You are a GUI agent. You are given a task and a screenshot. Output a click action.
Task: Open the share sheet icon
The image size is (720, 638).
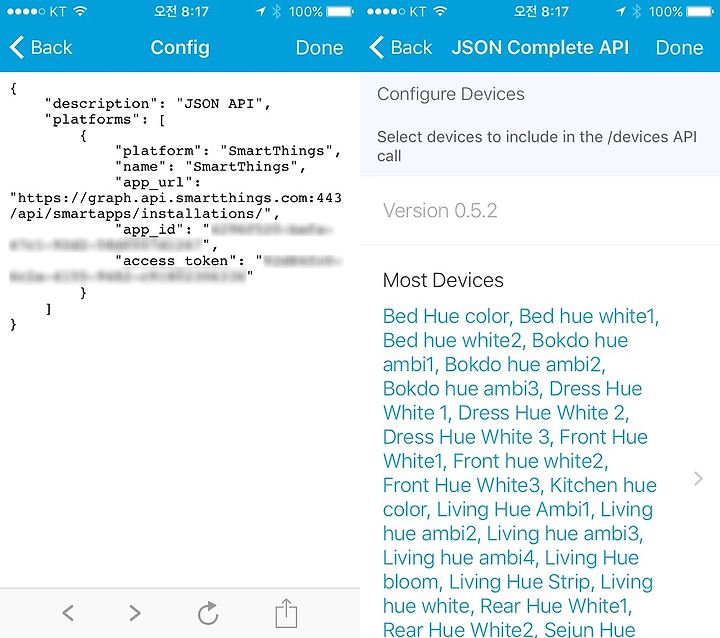tap(286, 613)
